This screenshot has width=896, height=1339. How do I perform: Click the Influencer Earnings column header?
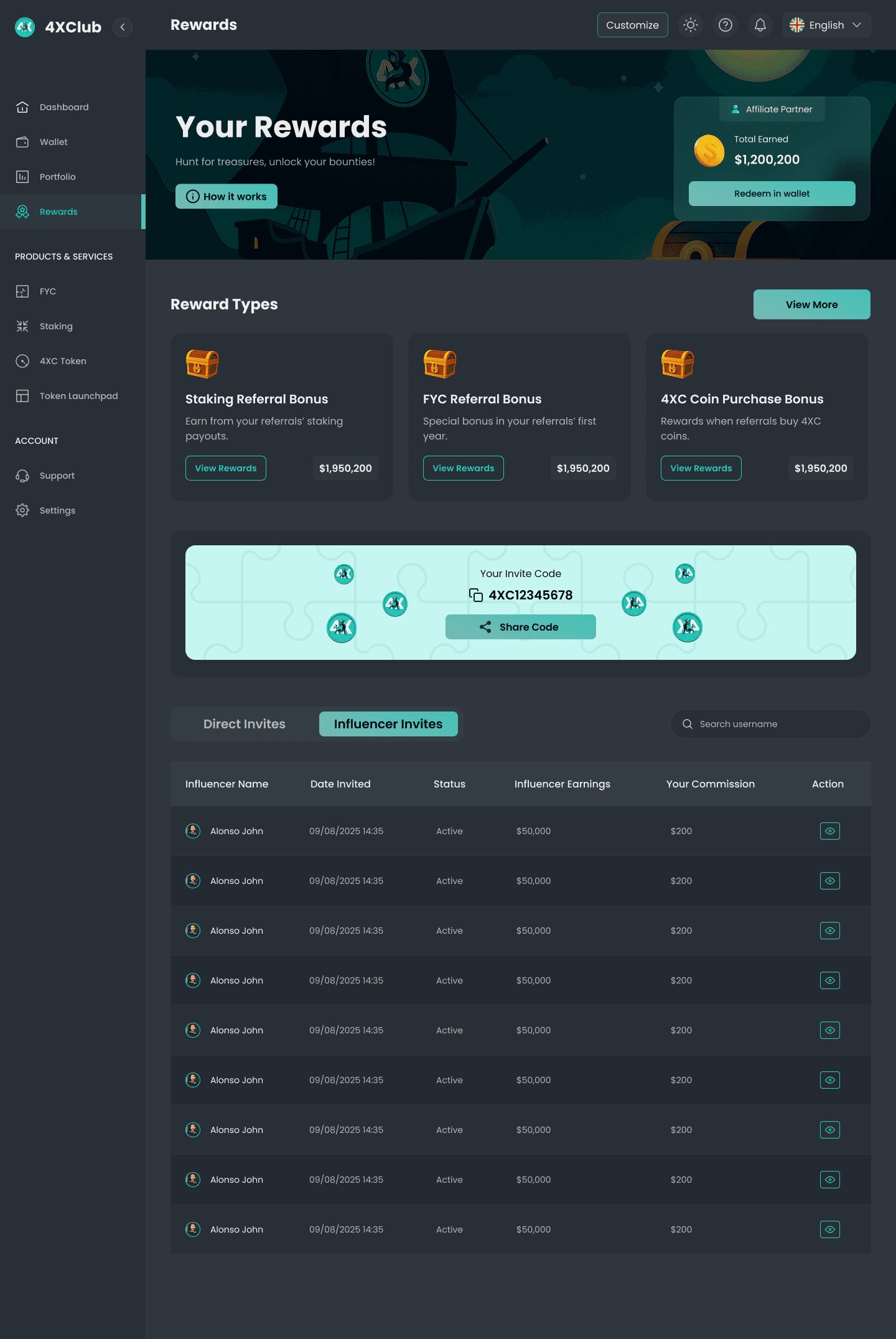[x=562, y=784]
